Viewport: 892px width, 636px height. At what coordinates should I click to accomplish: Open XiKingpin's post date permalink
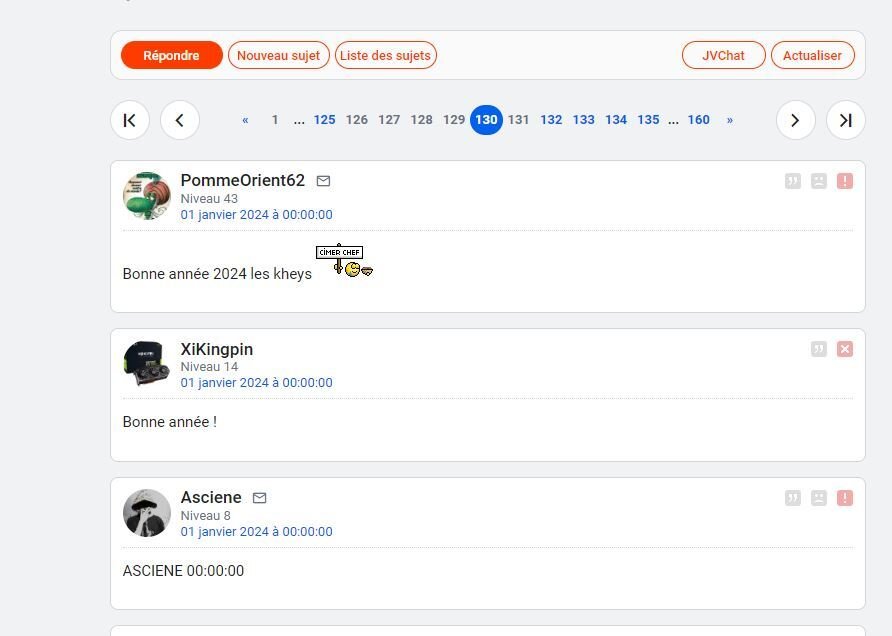point(257,382)
